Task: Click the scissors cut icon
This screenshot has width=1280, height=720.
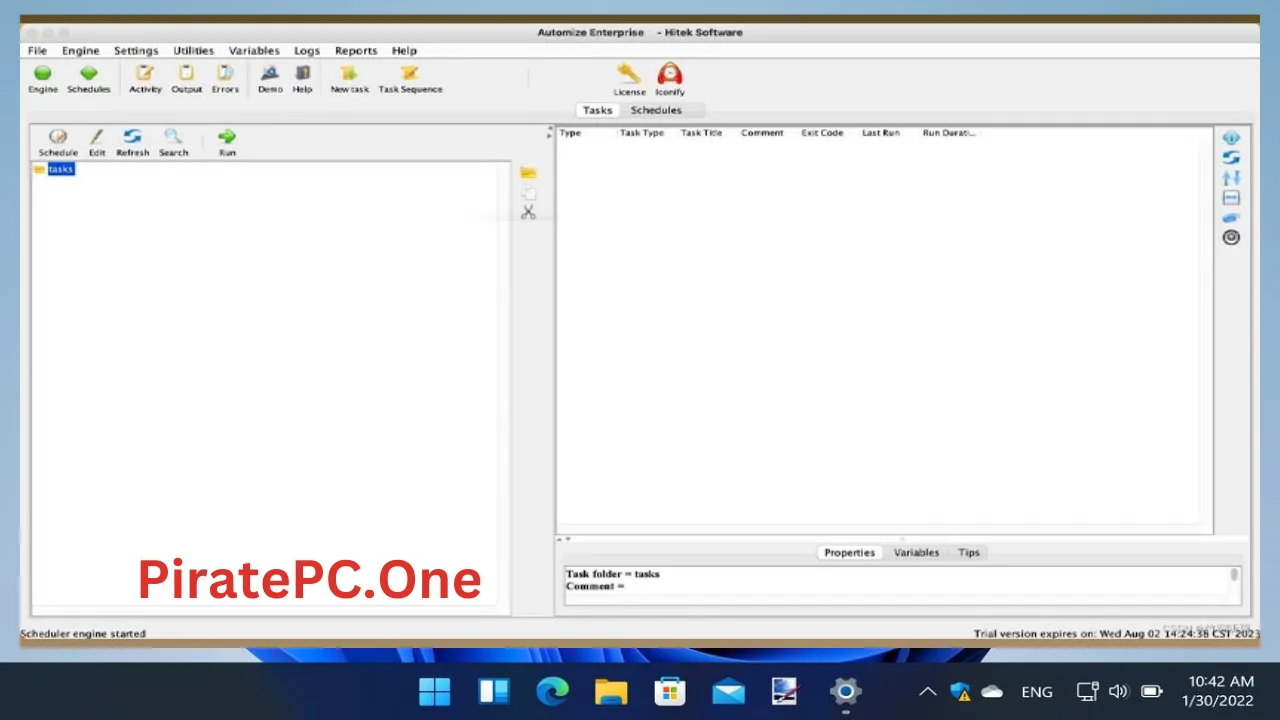Action: tap(528, 212)
